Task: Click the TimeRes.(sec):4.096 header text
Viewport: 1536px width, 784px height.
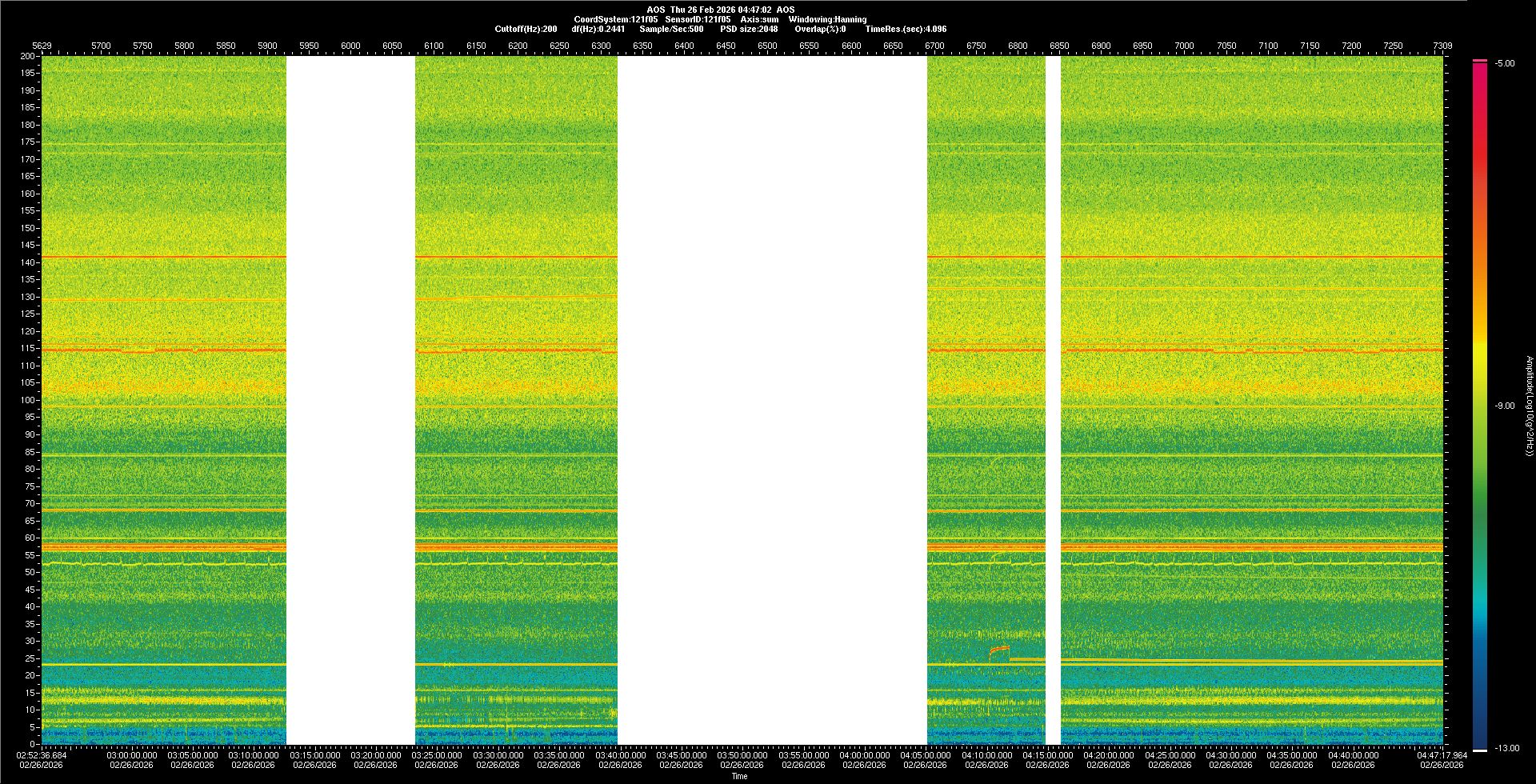Action: (x=906, y=29)
